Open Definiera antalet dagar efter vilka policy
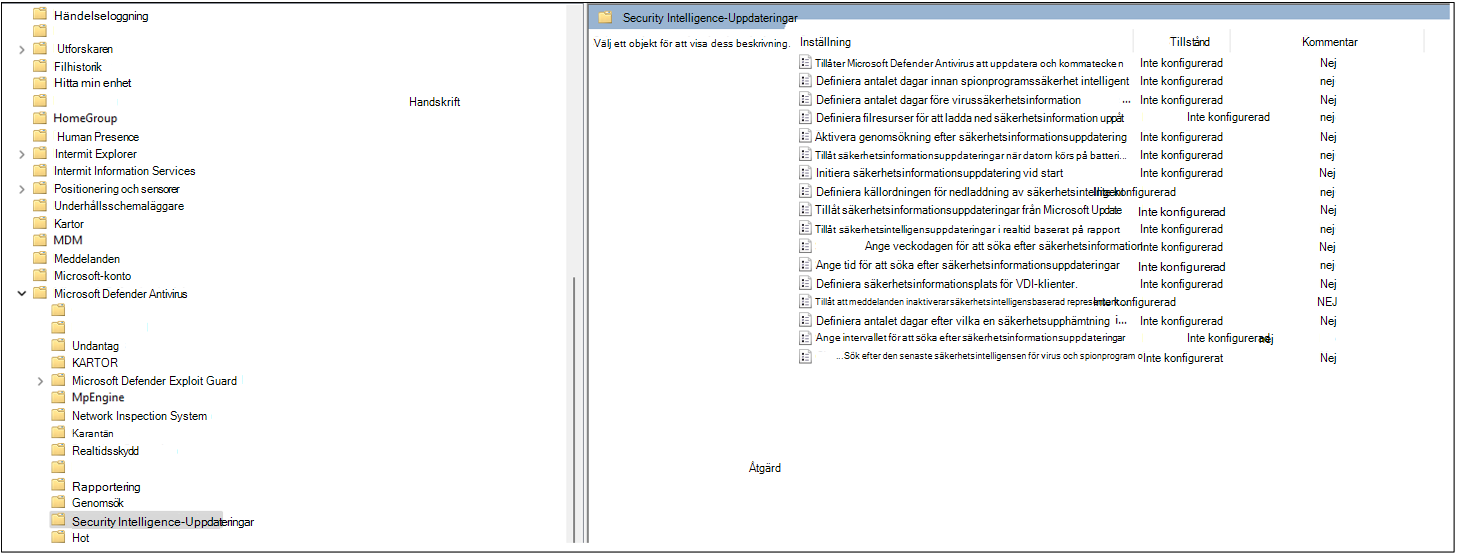This screenshot has height=556, width=1457. pos(971,321)
